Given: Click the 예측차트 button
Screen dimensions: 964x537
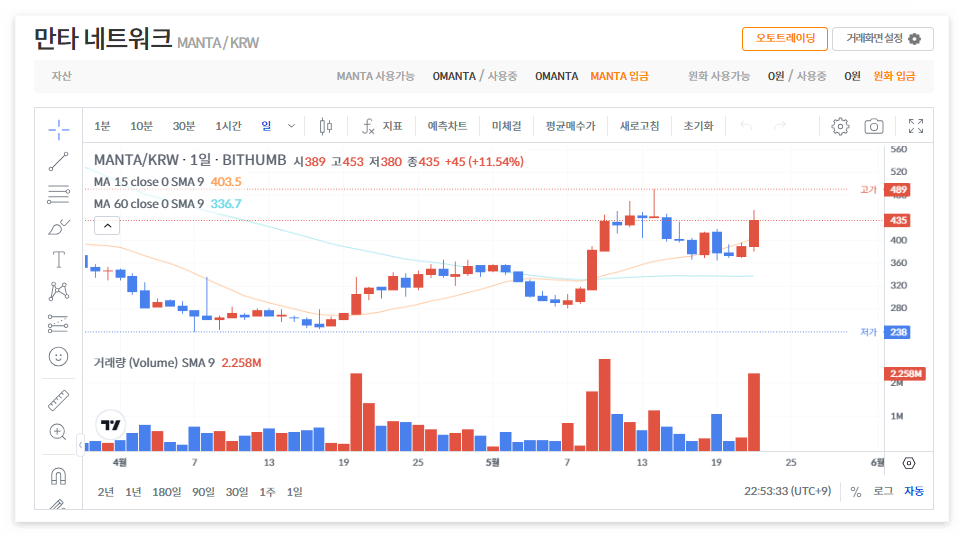Looking at the screenshot, I should click(x=447, y=126).
